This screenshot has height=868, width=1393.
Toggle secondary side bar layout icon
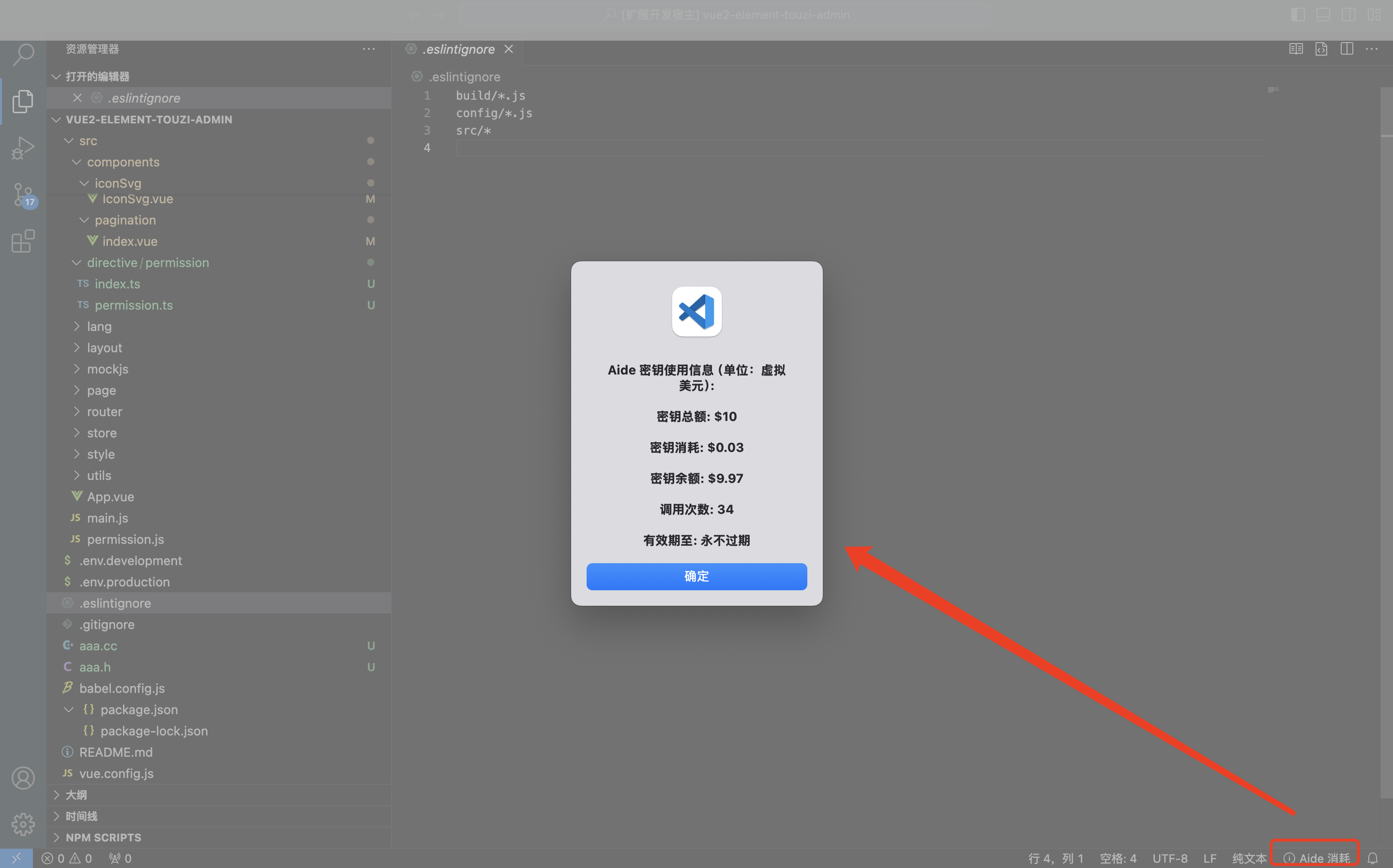[1348, 15]
